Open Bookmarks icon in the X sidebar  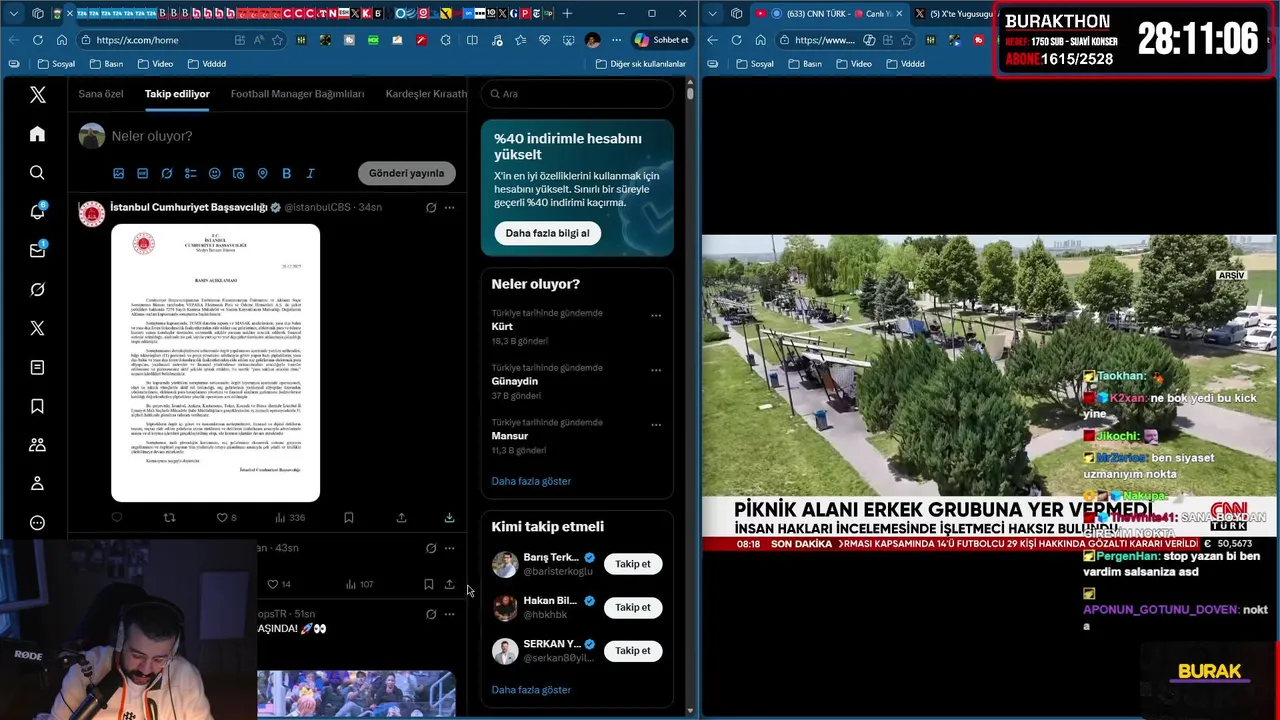37,406
